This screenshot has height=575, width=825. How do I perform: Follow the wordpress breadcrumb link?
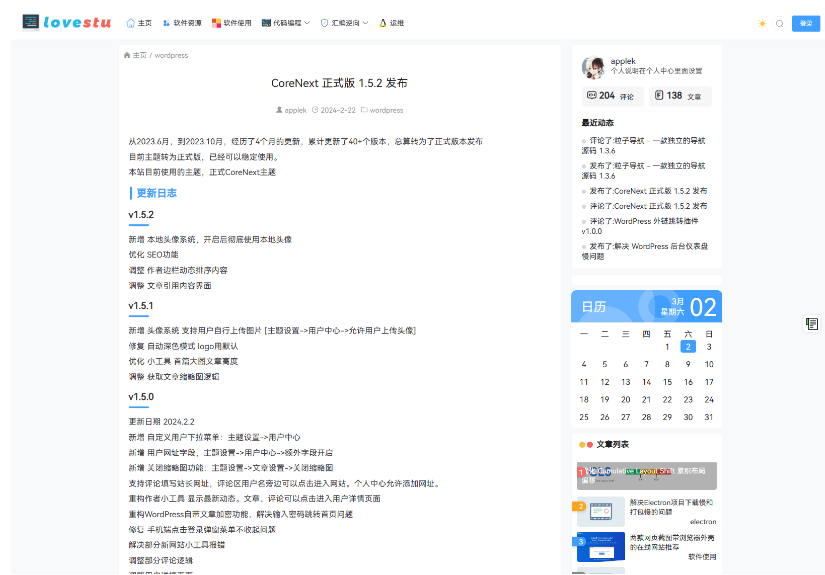(171, 55)
